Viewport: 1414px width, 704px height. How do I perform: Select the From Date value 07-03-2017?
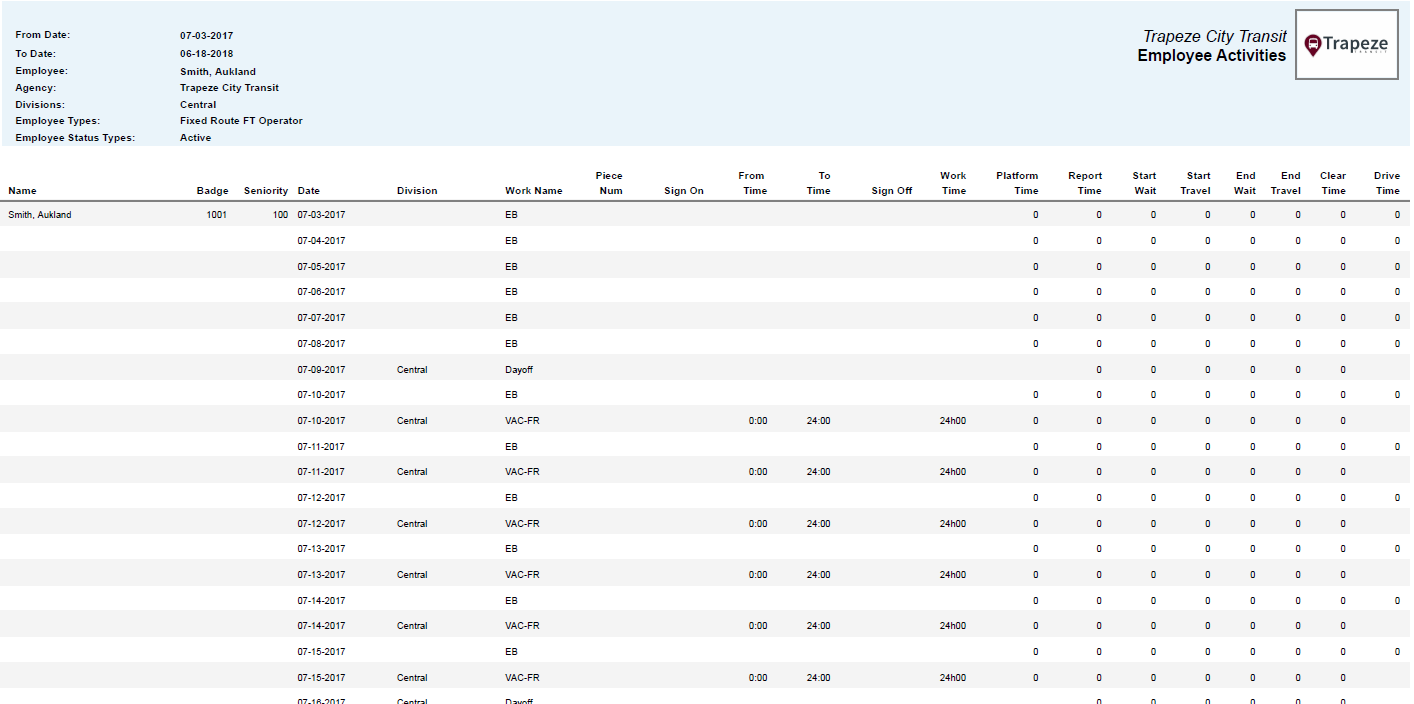(x=205, y=34)
